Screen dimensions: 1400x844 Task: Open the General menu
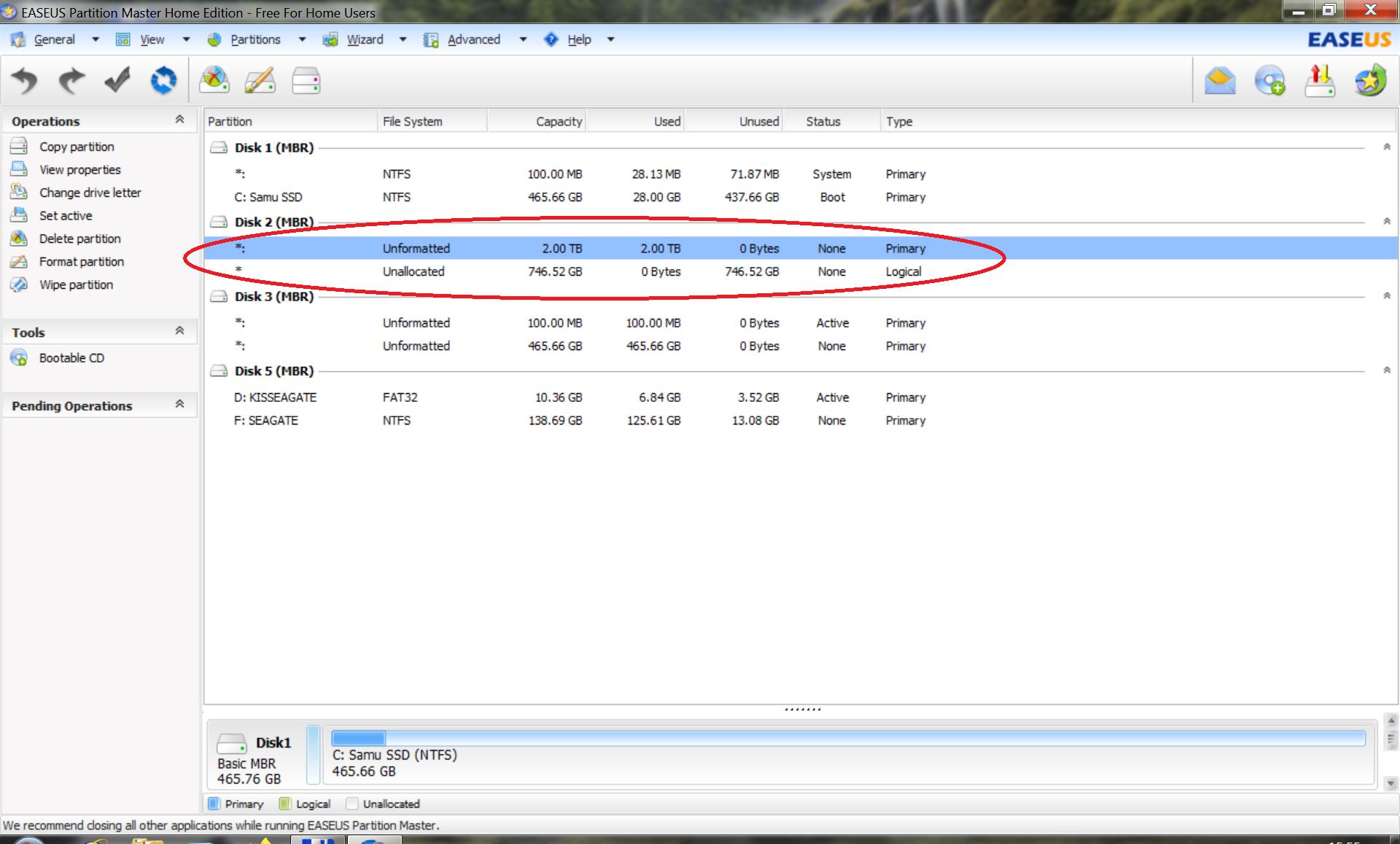54,39
